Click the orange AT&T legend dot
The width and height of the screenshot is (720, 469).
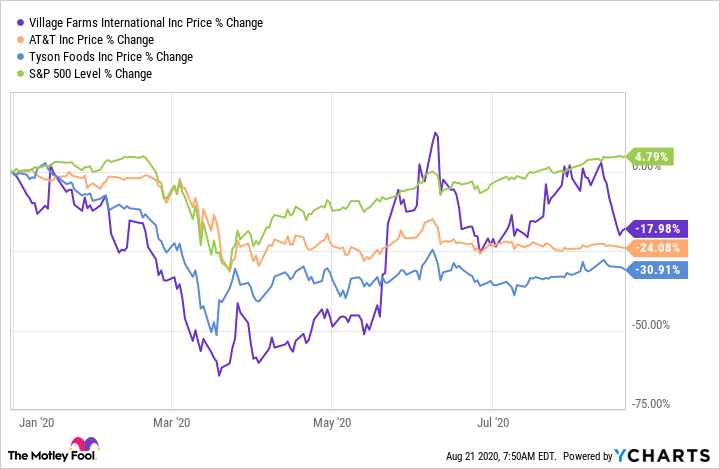coord(11,39)
